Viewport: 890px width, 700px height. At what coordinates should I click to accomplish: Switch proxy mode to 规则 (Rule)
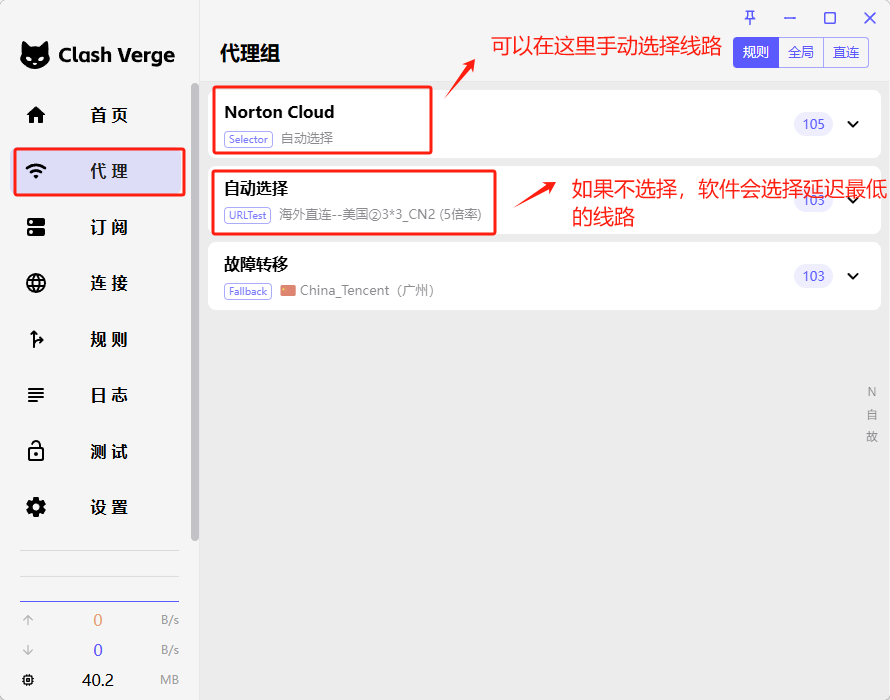[755, 53]
